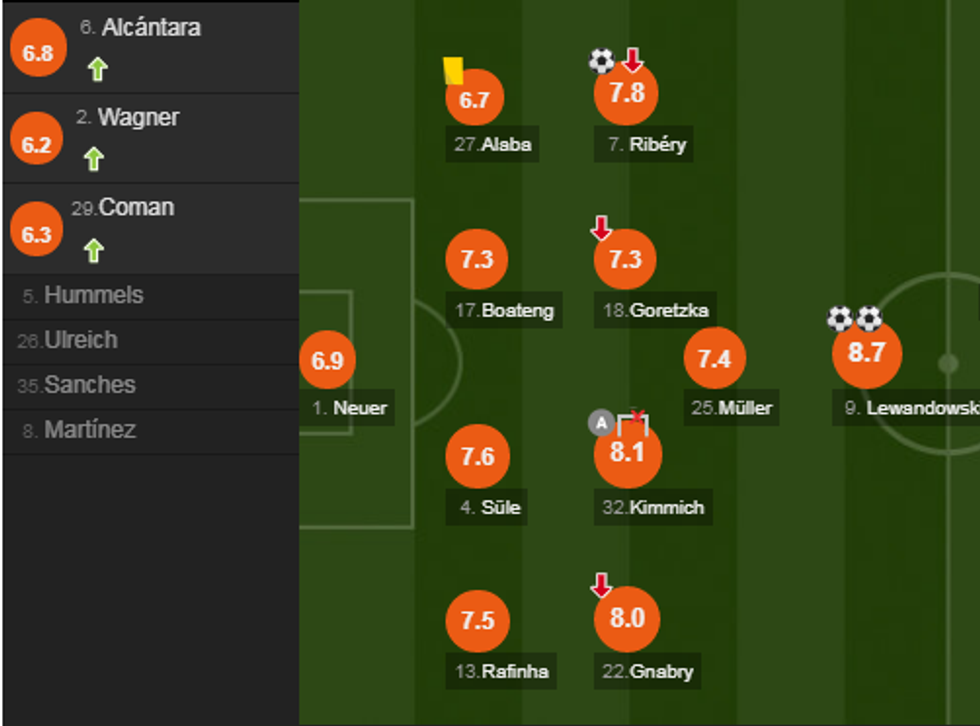
Task: Click Alaba's yellow card icon
Action: click(x=454, y=71)
